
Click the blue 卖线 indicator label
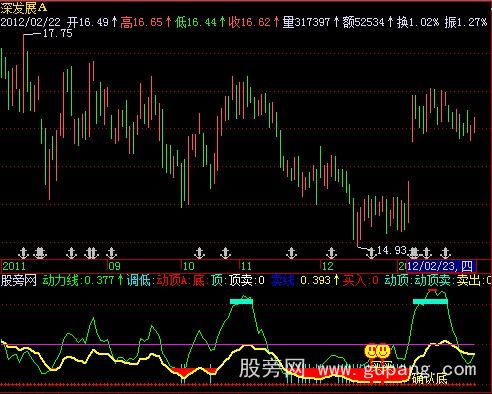tap(283, 280)
